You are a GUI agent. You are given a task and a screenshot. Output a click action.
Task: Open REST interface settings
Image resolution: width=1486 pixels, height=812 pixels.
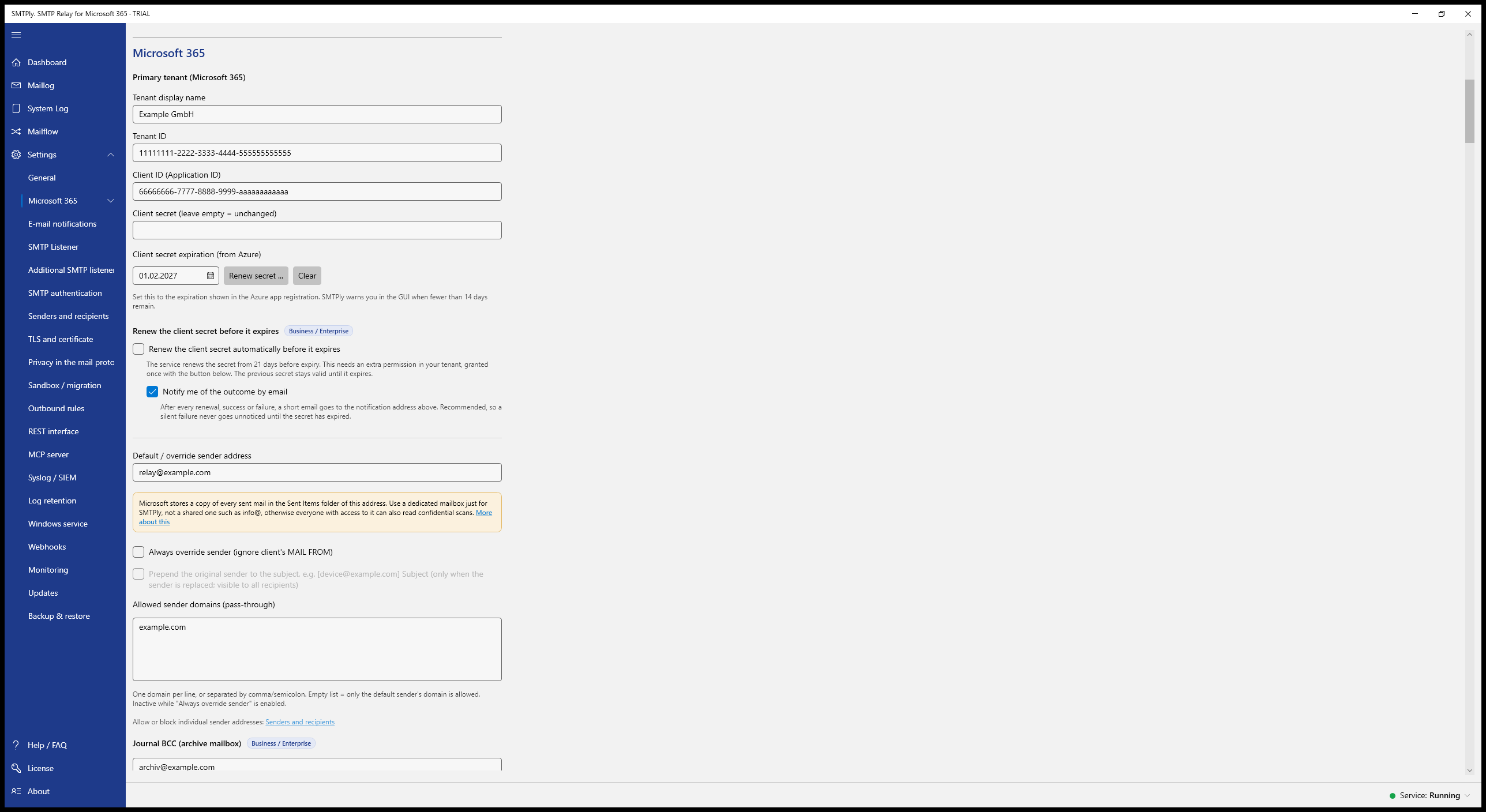(53, 431)
